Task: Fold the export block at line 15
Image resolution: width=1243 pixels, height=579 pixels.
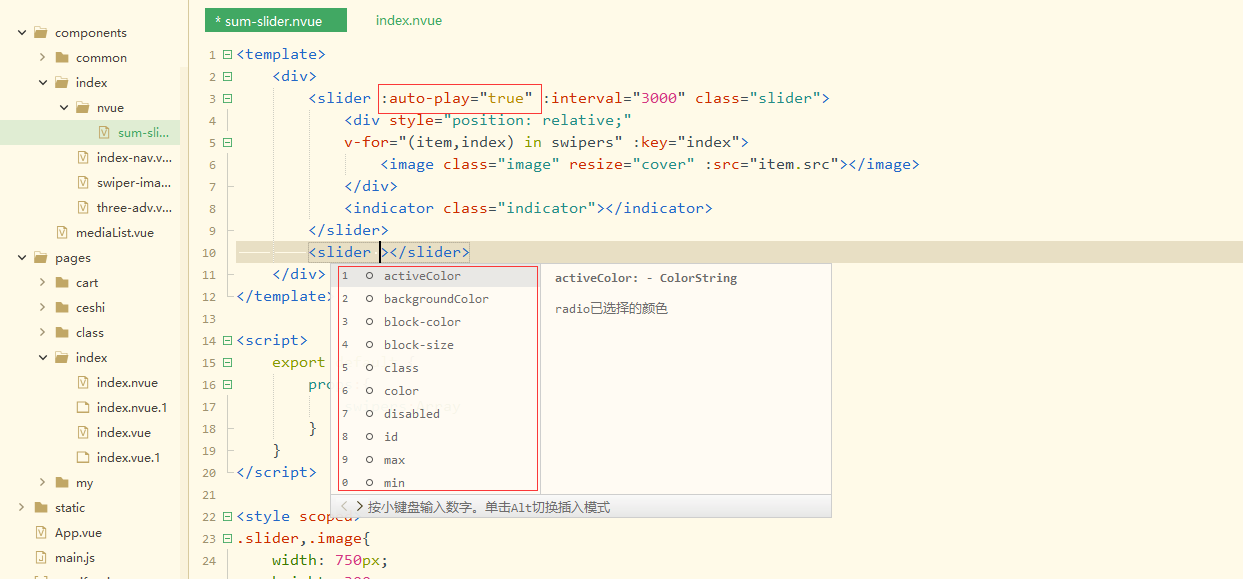Action: tap(228, 363)
